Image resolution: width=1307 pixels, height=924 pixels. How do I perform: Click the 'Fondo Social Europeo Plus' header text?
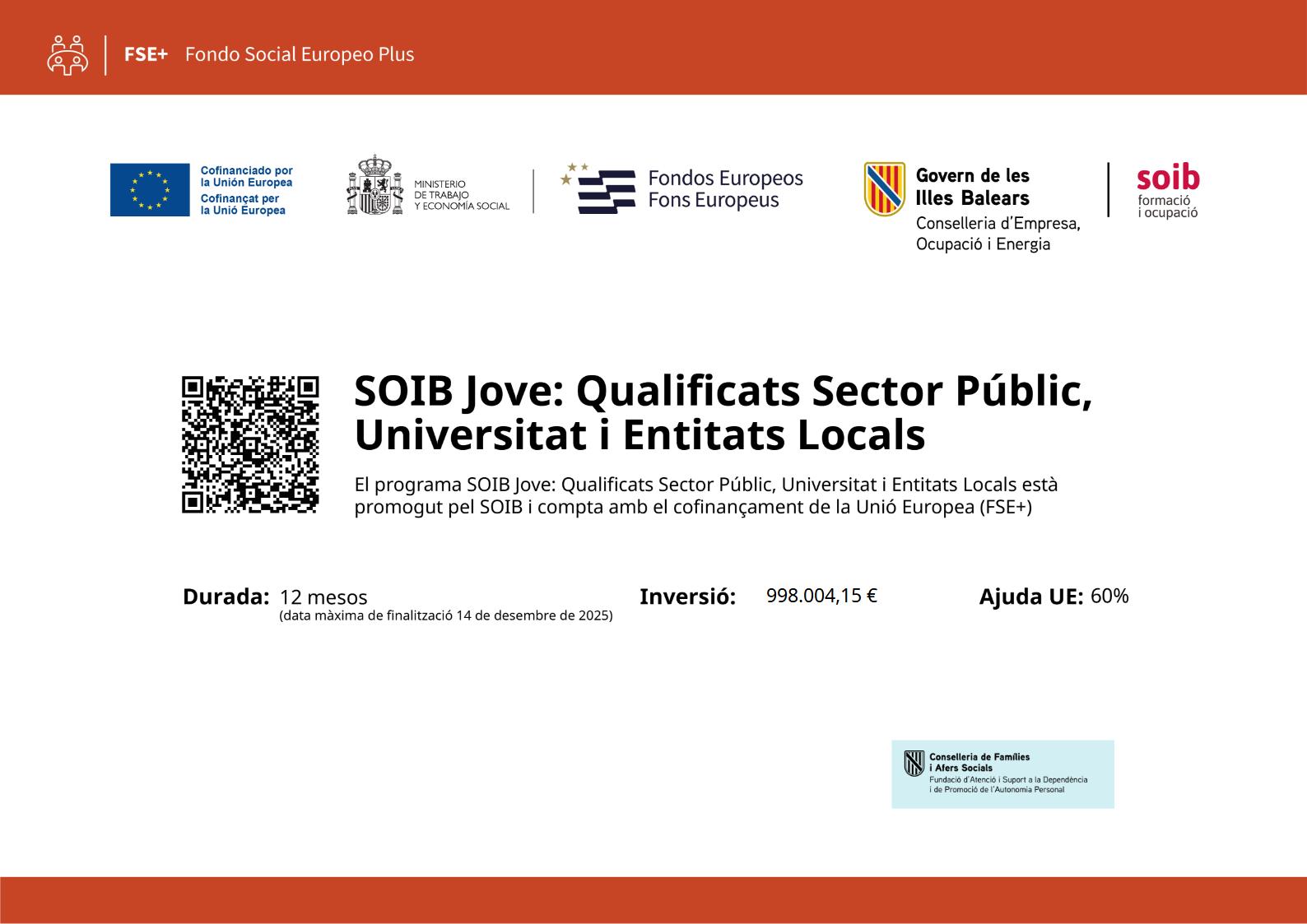(300, 54)
